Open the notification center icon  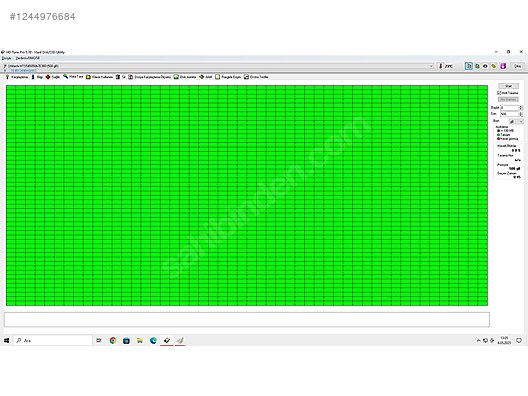(519, 340)
